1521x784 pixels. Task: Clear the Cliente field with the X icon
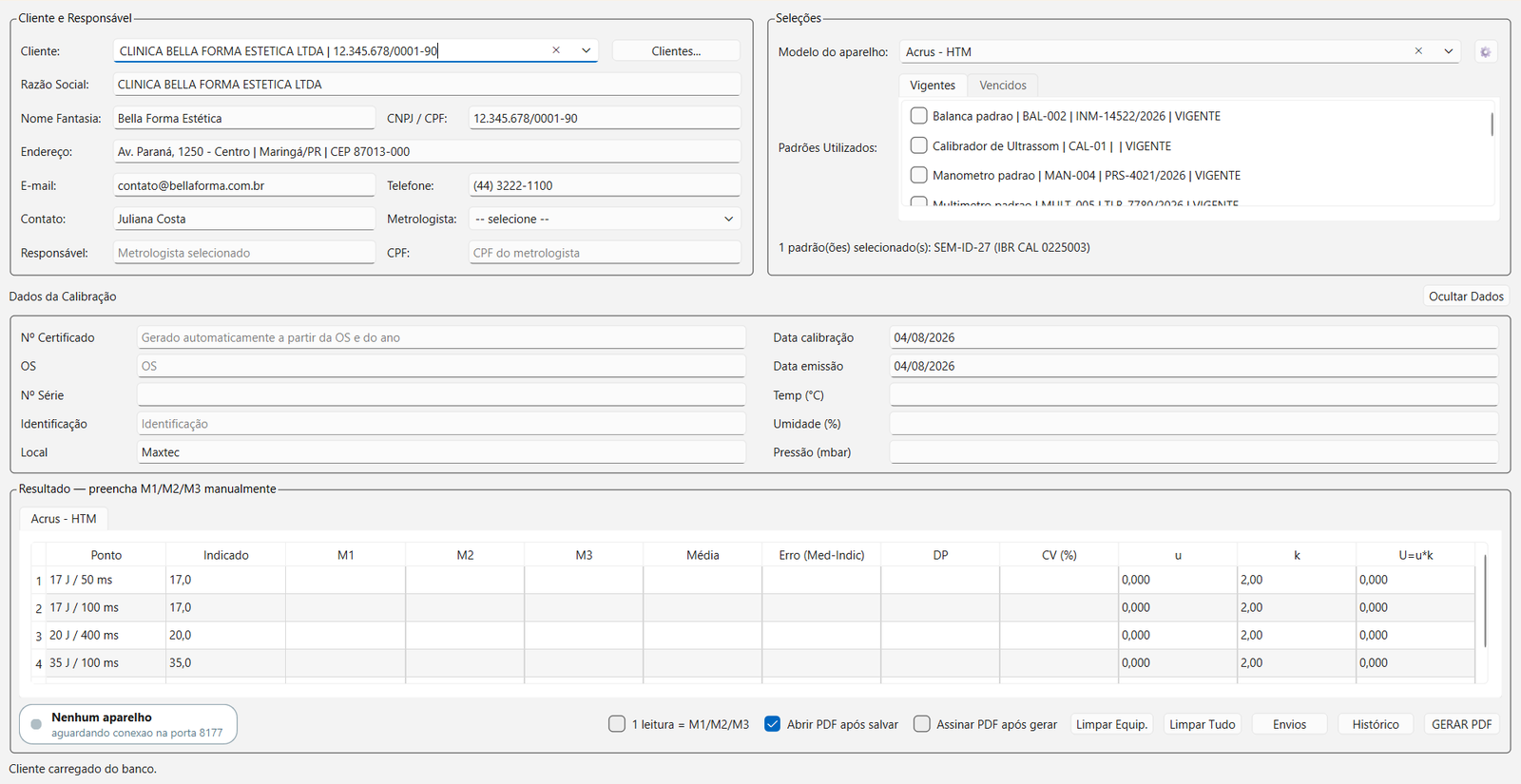tap(556, 50)
